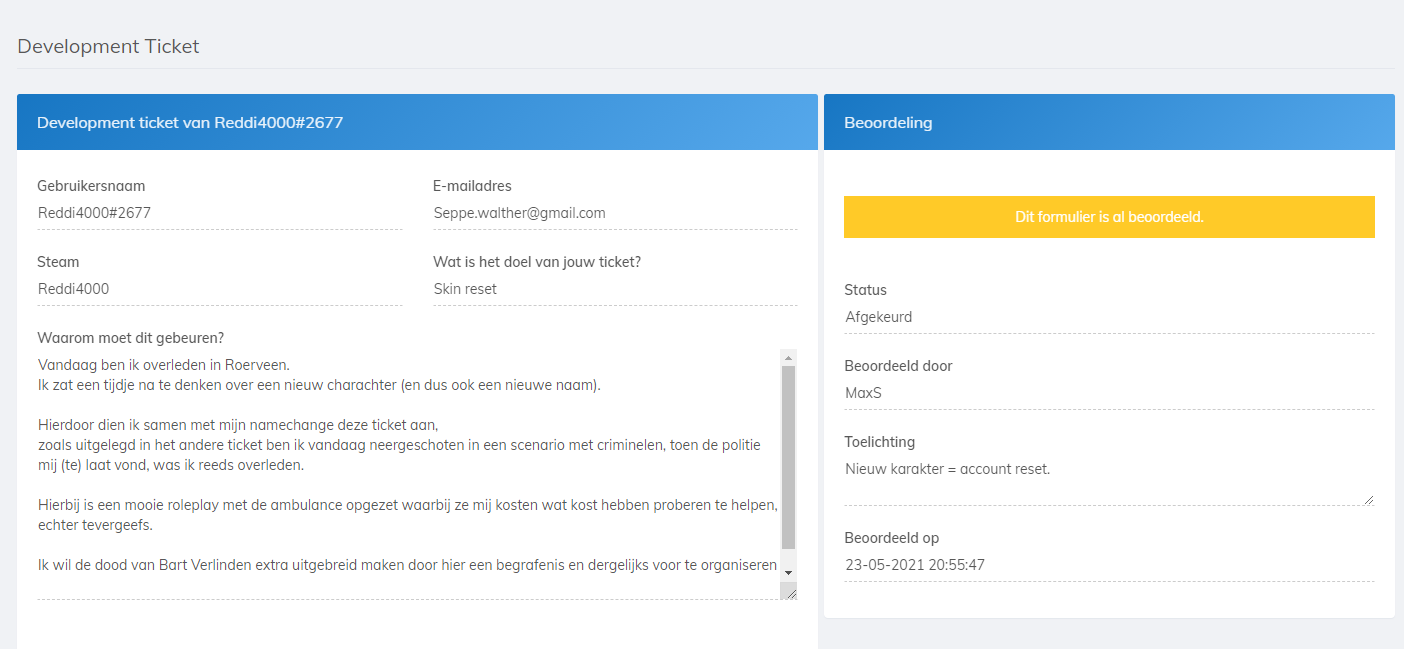Click the Beoordeling panel header

pyautogui.click(x=1108, y=122)
